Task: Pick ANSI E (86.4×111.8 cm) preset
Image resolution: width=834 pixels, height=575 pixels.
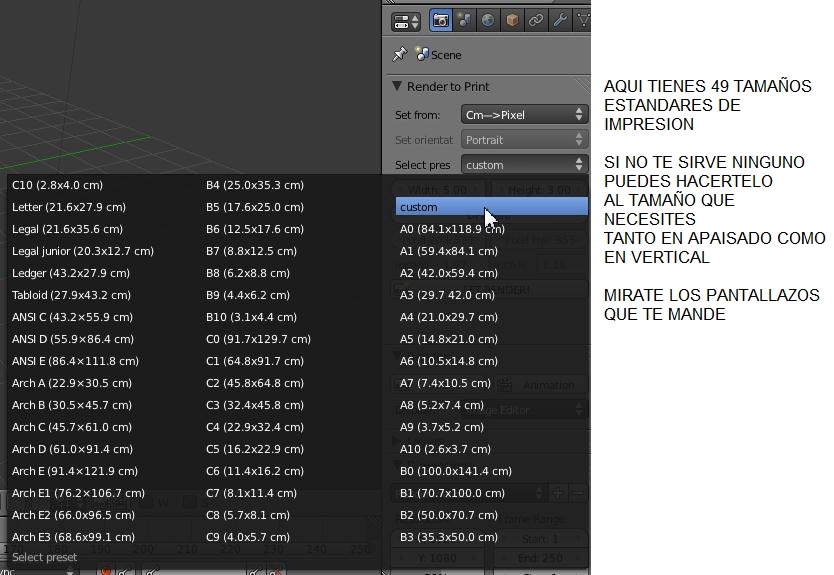Action: (75, 361)
